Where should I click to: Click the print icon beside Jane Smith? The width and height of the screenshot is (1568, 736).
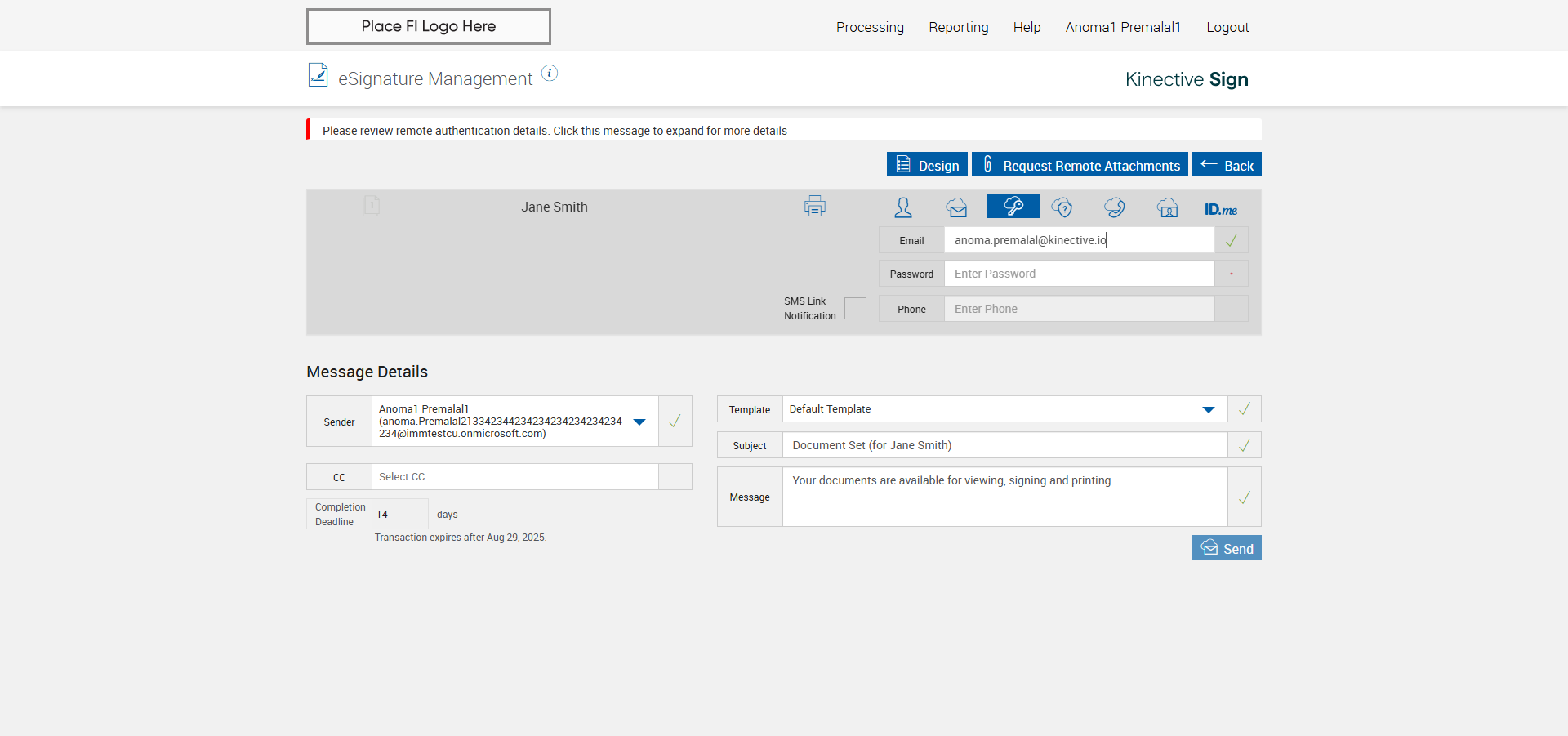pos(814,206)
